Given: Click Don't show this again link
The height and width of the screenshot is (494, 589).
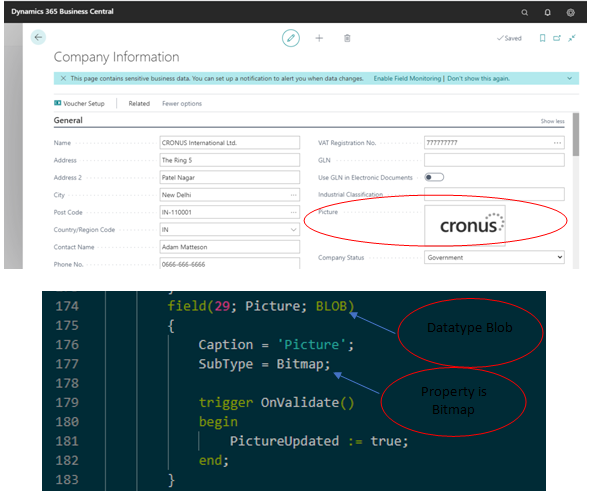Looking at the screenshot, I should coord(478,78).
